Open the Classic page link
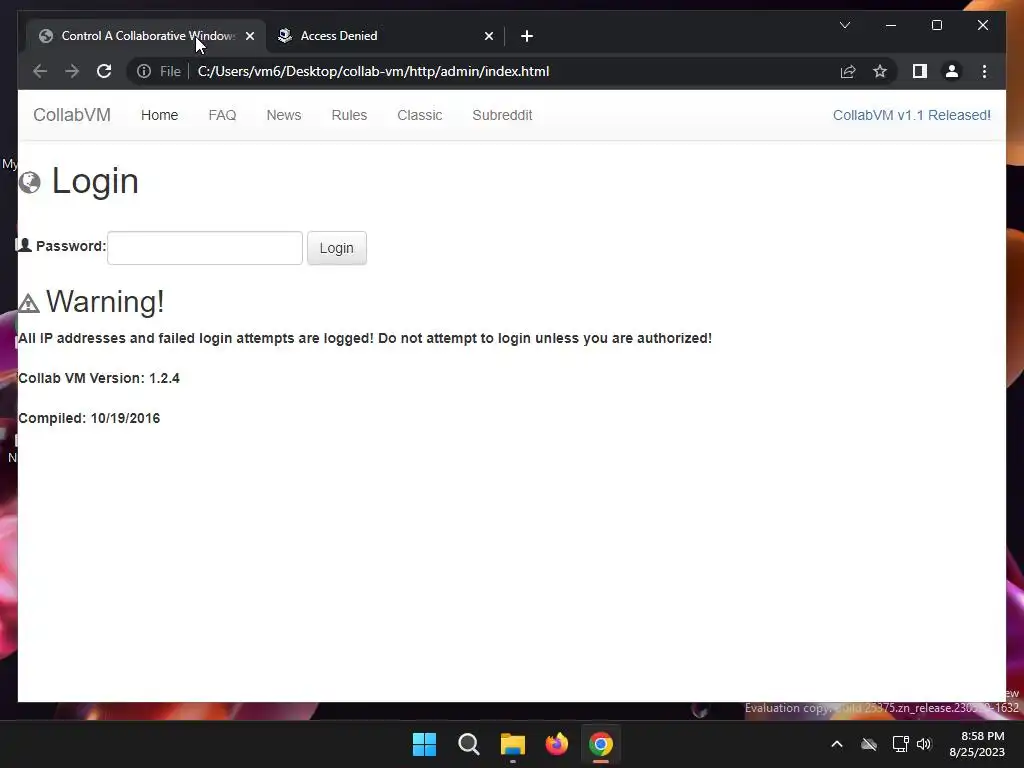Screen dimensions: 1024x768 pos(419,115)
